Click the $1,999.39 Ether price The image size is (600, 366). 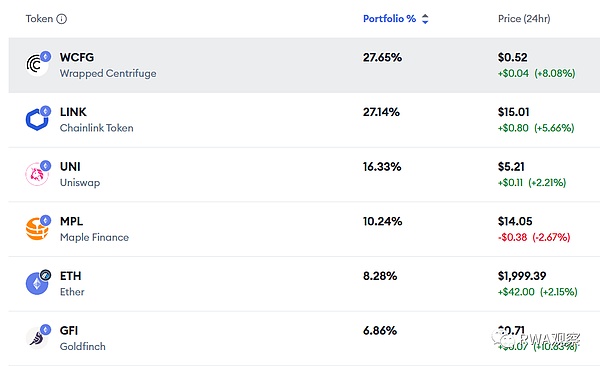[522, 276]
